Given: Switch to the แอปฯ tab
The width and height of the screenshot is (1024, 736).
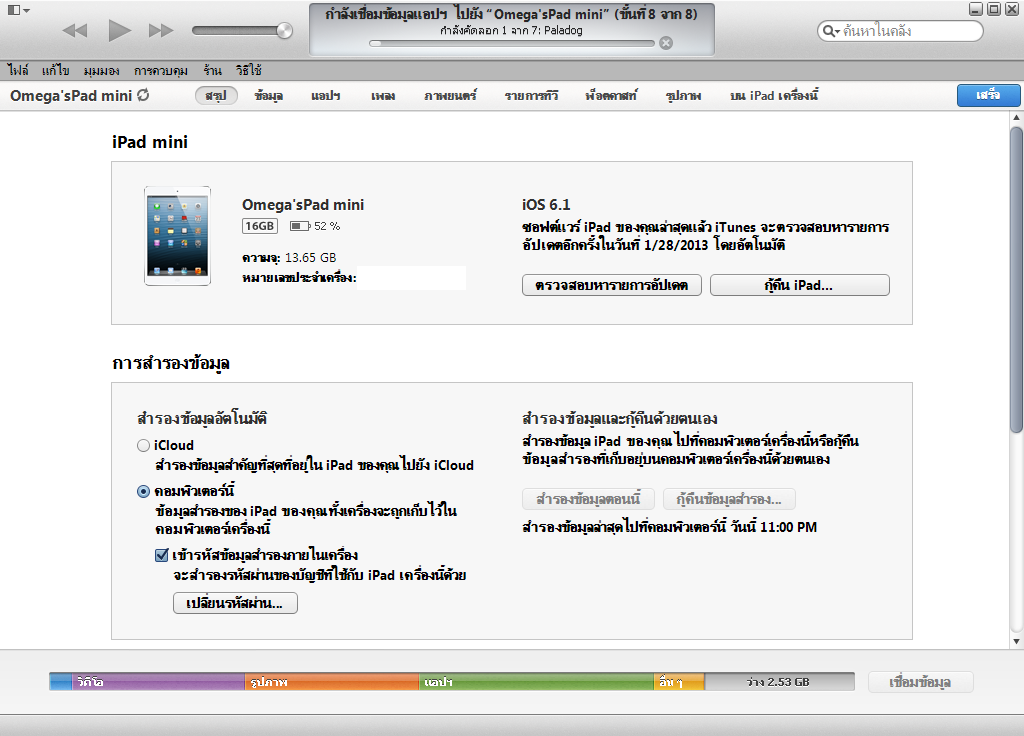Looking at the screenshot, I should (x=326, y=95).
